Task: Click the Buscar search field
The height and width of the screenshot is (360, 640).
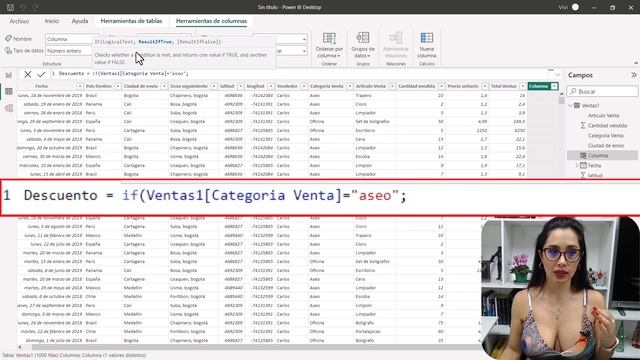Action: [602, 91]
